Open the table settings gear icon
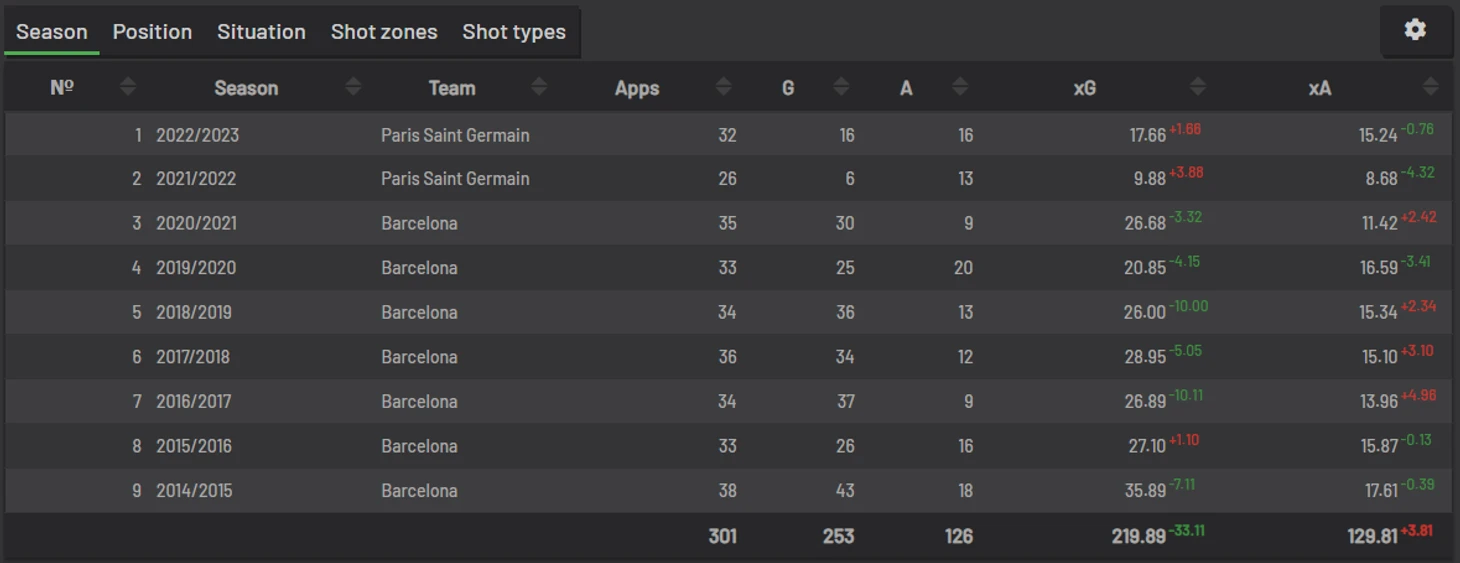 point(1415,30)
